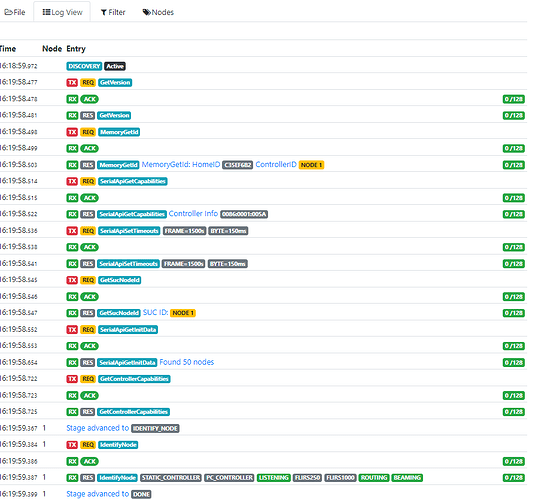Screen dimensions: 535x499
Task: Click the LISTENING badge in IdentifyNode row
Action: (274, 478)
